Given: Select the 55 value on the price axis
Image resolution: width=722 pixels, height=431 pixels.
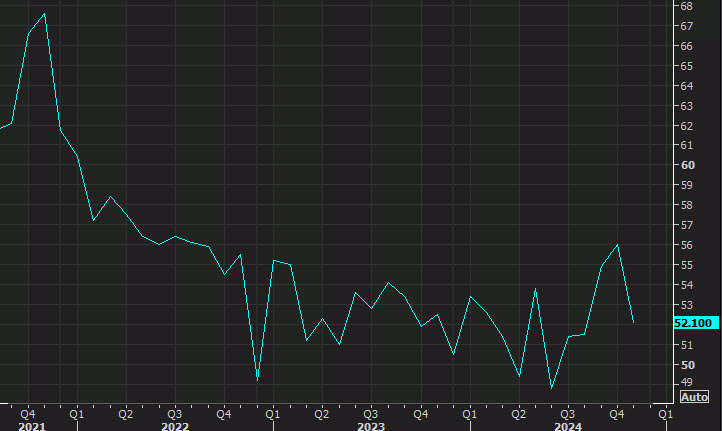Looking at the screenshot, I should [687, 265].
